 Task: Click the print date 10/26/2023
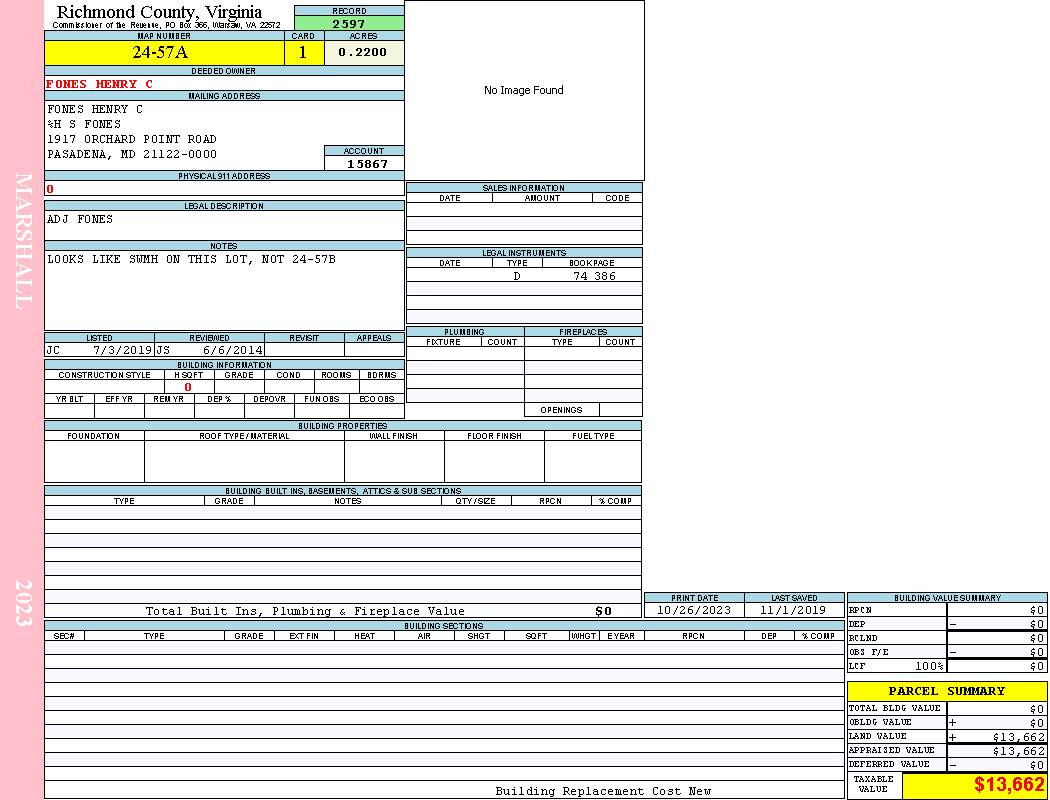click(x=693, y=610)
